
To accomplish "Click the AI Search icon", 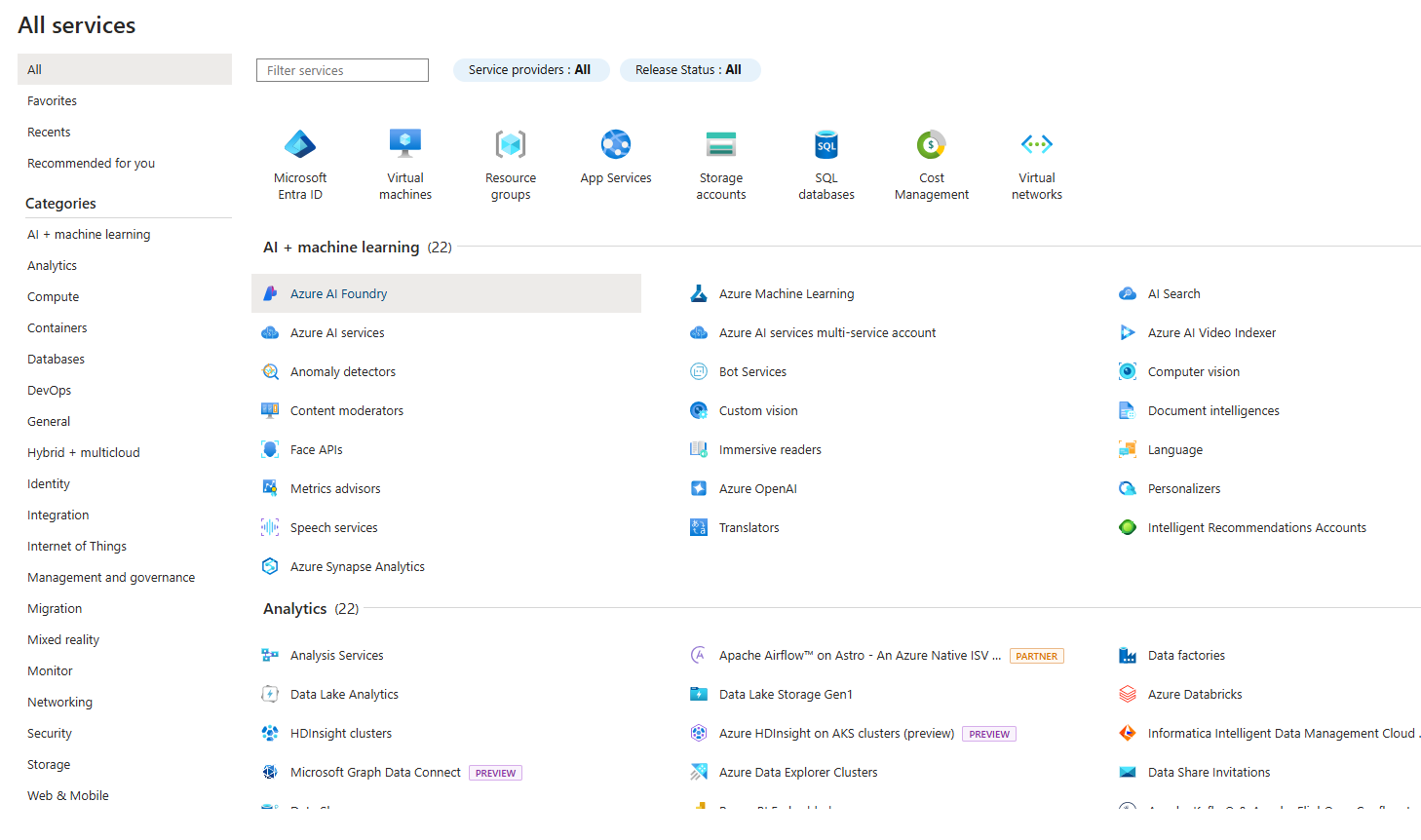I will (1128, 293).
